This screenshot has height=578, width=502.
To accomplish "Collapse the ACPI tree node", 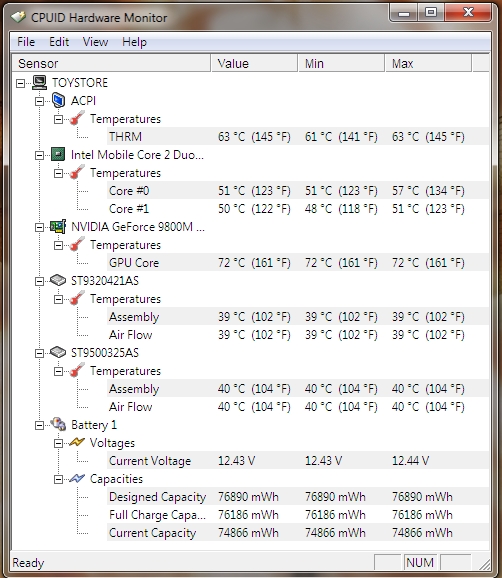I will [39, 101].
